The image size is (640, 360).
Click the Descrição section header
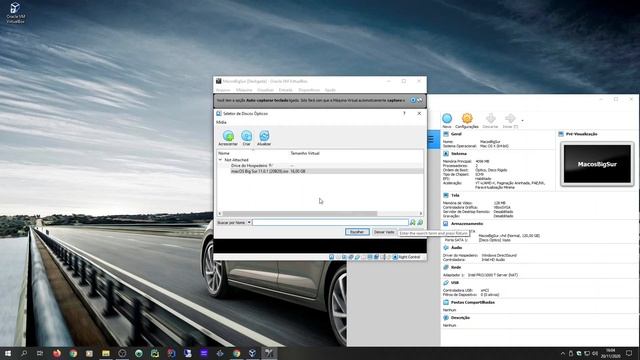[460, 318]
